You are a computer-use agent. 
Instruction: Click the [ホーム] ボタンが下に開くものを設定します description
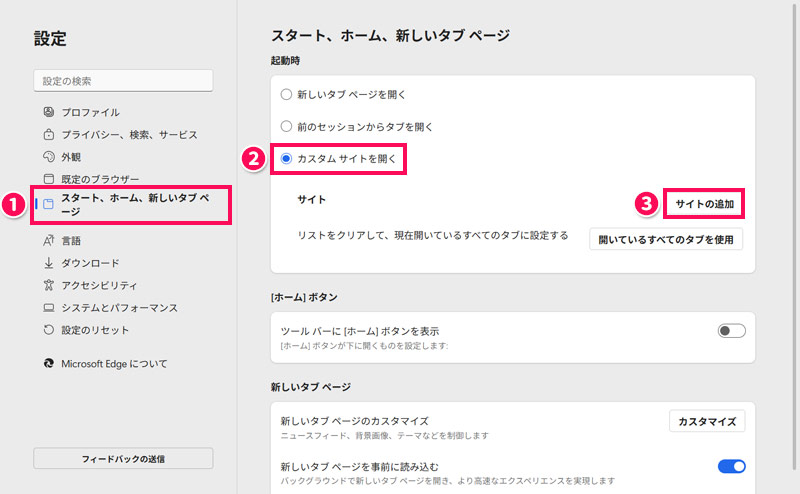(x=364, y=345)
